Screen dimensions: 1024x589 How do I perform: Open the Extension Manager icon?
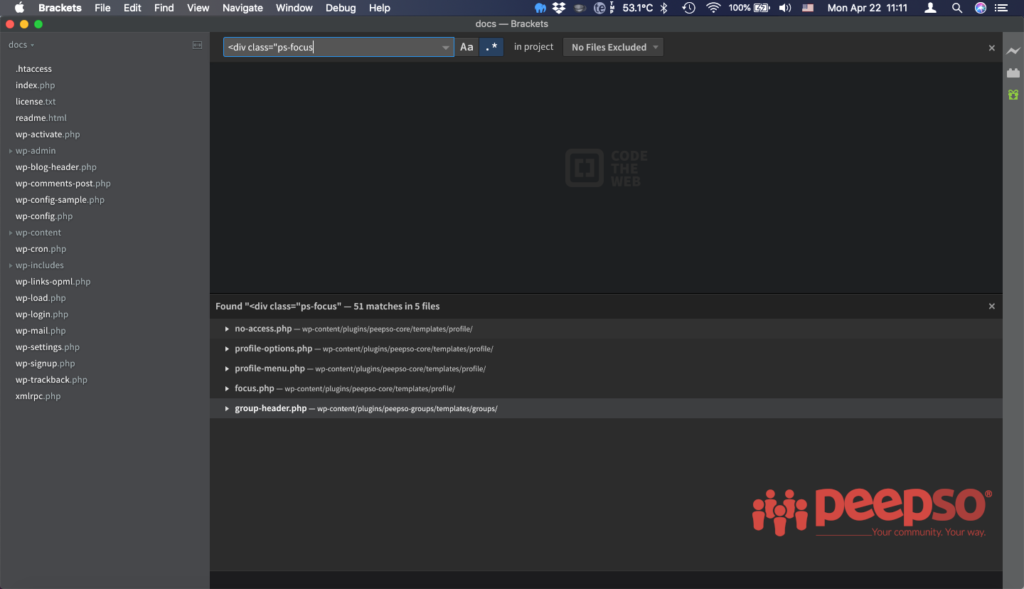pyautogui.click(x=1013, y=73)
